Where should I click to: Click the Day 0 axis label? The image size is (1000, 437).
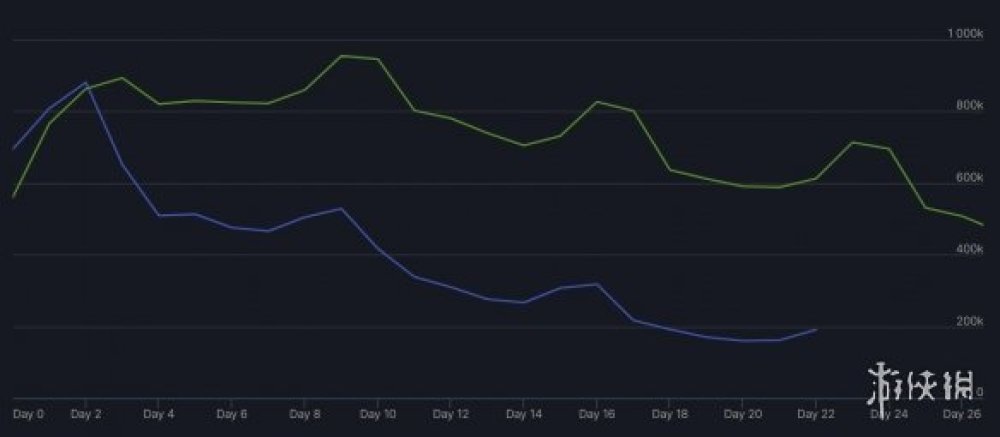[x=29, y=412]
